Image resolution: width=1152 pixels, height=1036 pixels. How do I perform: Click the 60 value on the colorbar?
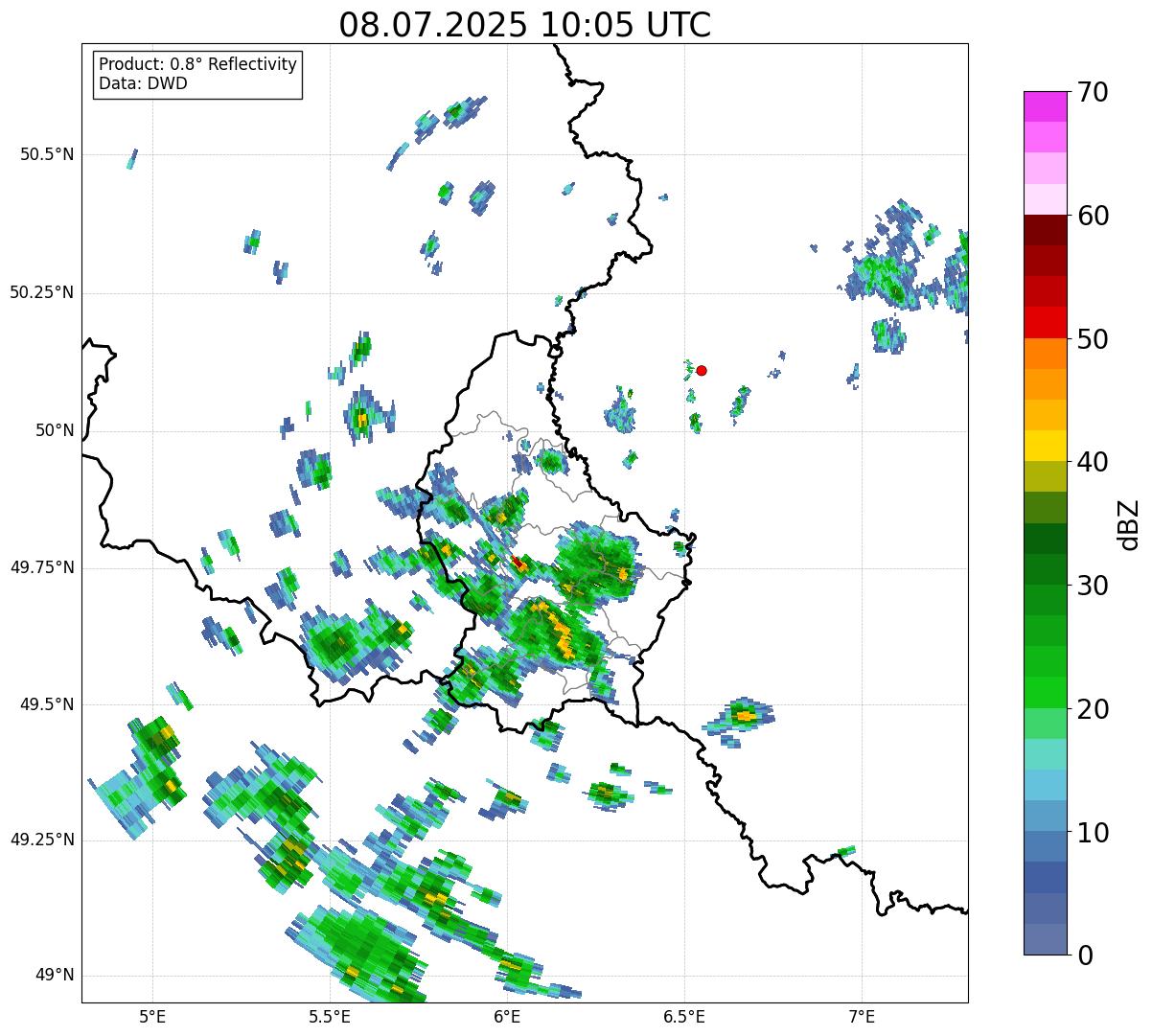1093,216
